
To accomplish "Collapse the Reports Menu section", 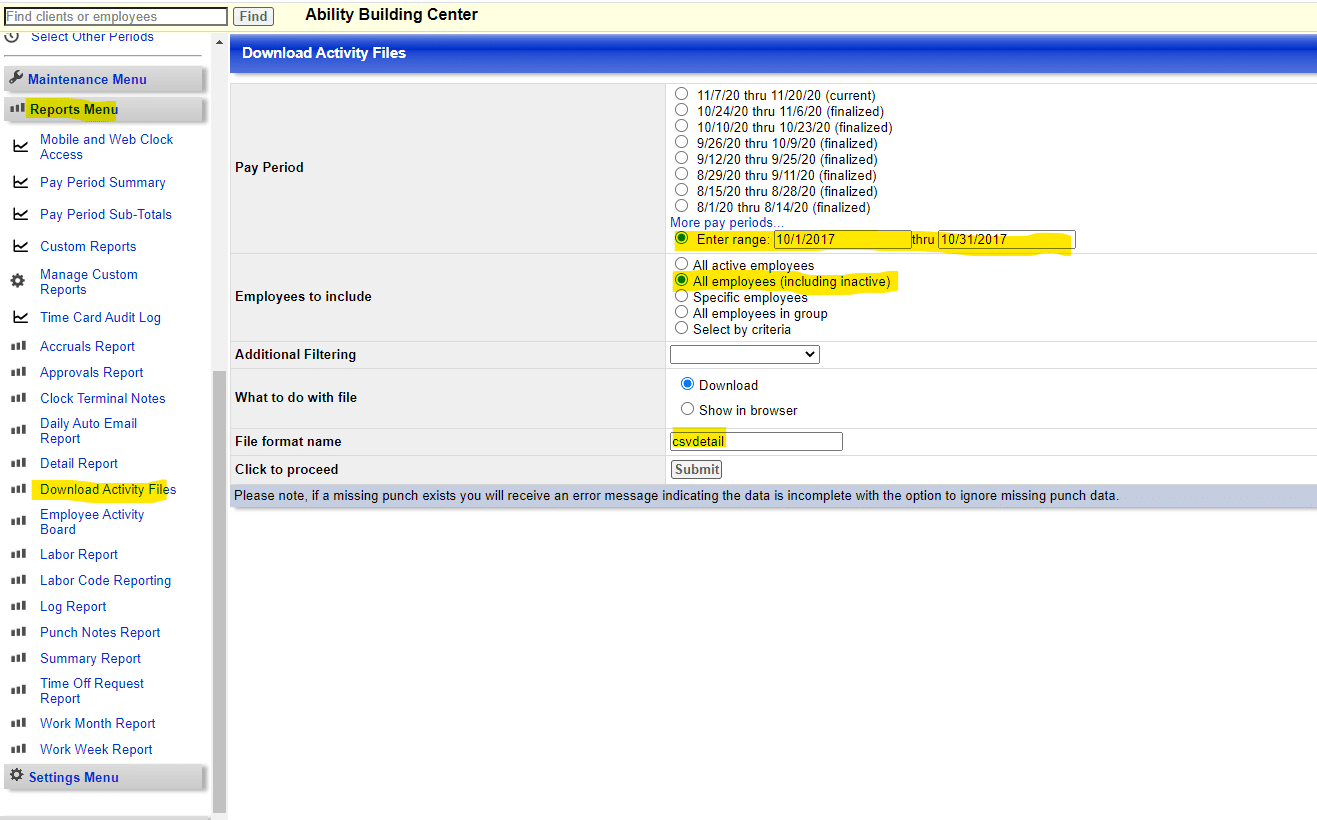I will coord(104,110).
